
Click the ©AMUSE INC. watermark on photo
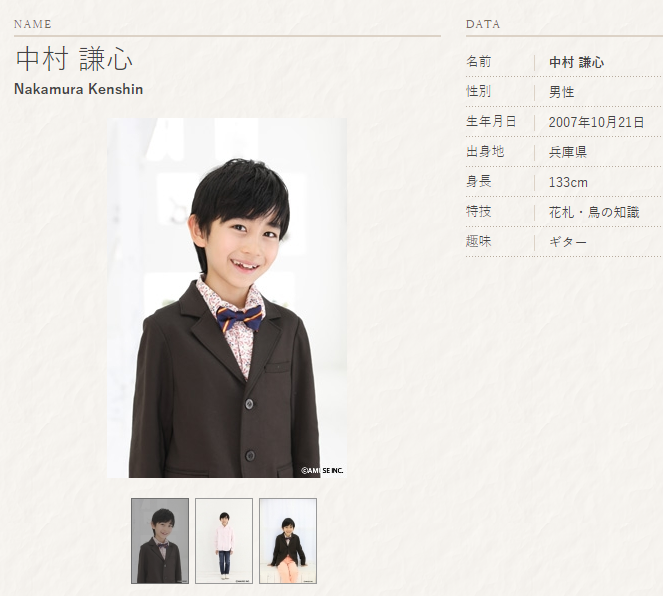click(x=322, y=470)
